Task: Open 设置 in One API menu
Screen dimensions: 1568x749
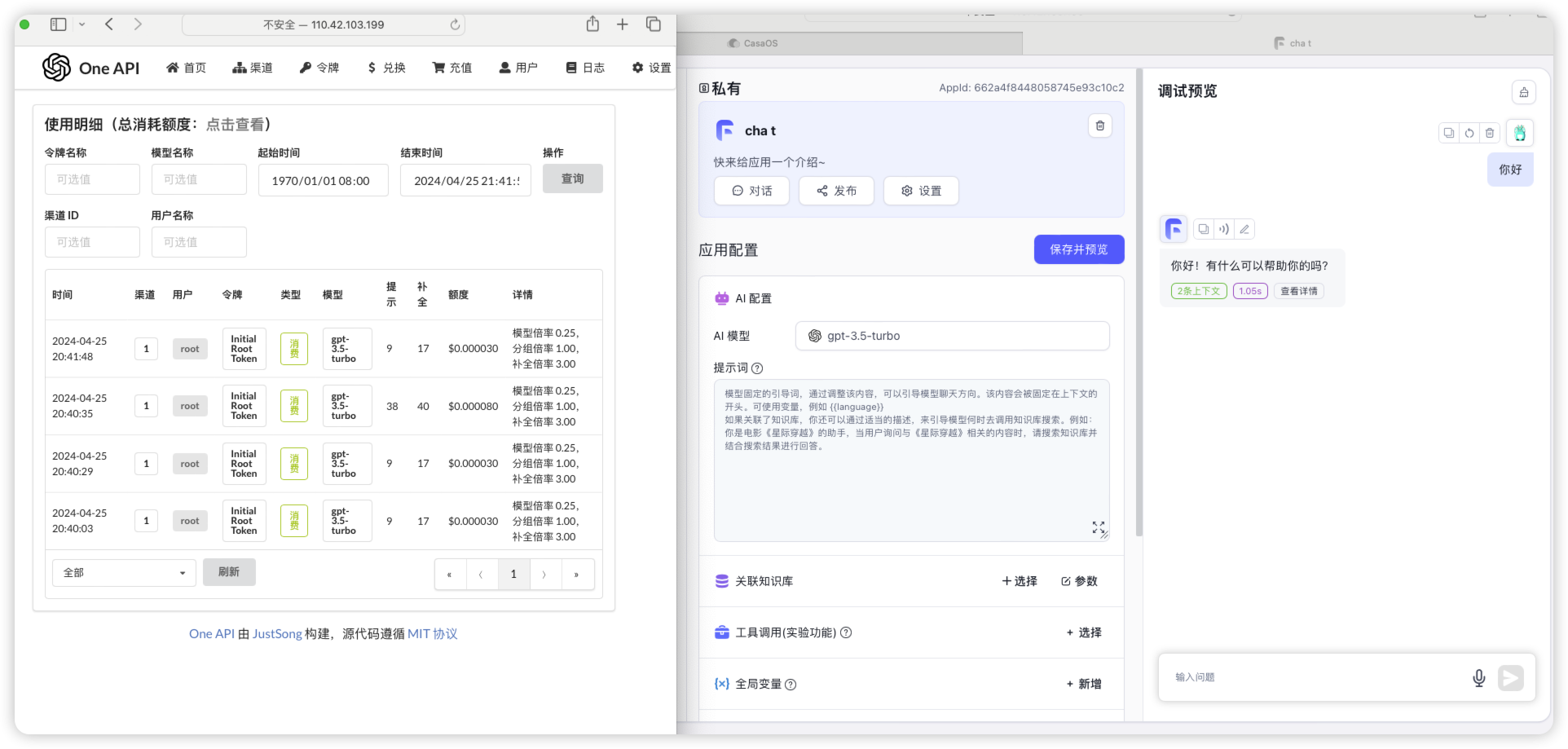Action: click(x=651, y=68)
